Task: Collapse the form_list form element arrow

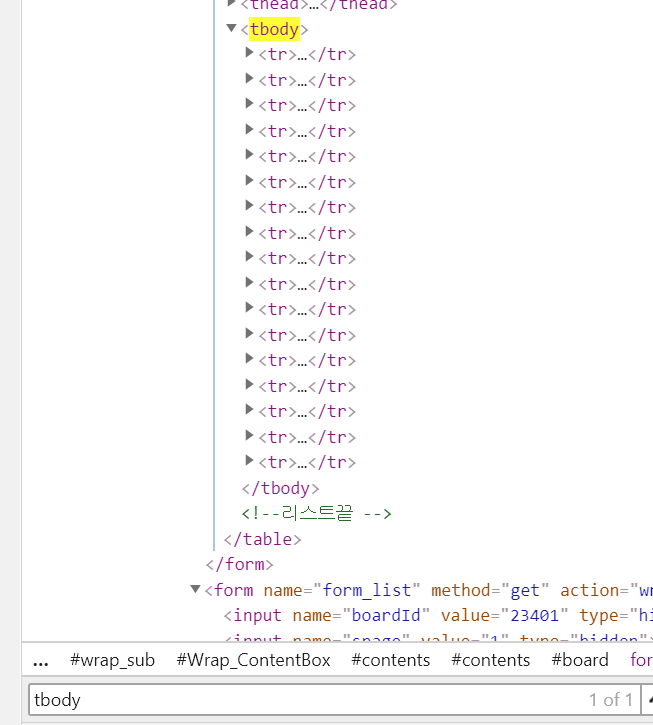Action: 196,589
